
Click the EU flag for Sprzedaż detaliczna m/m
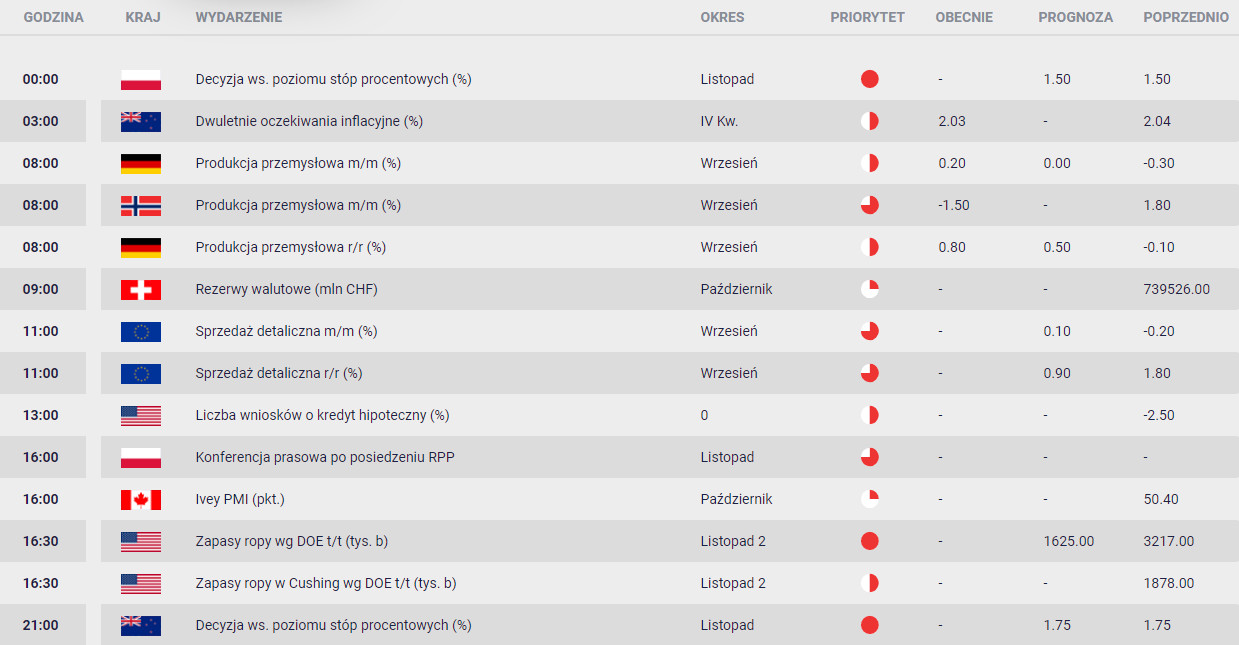[x=140, y=331]
